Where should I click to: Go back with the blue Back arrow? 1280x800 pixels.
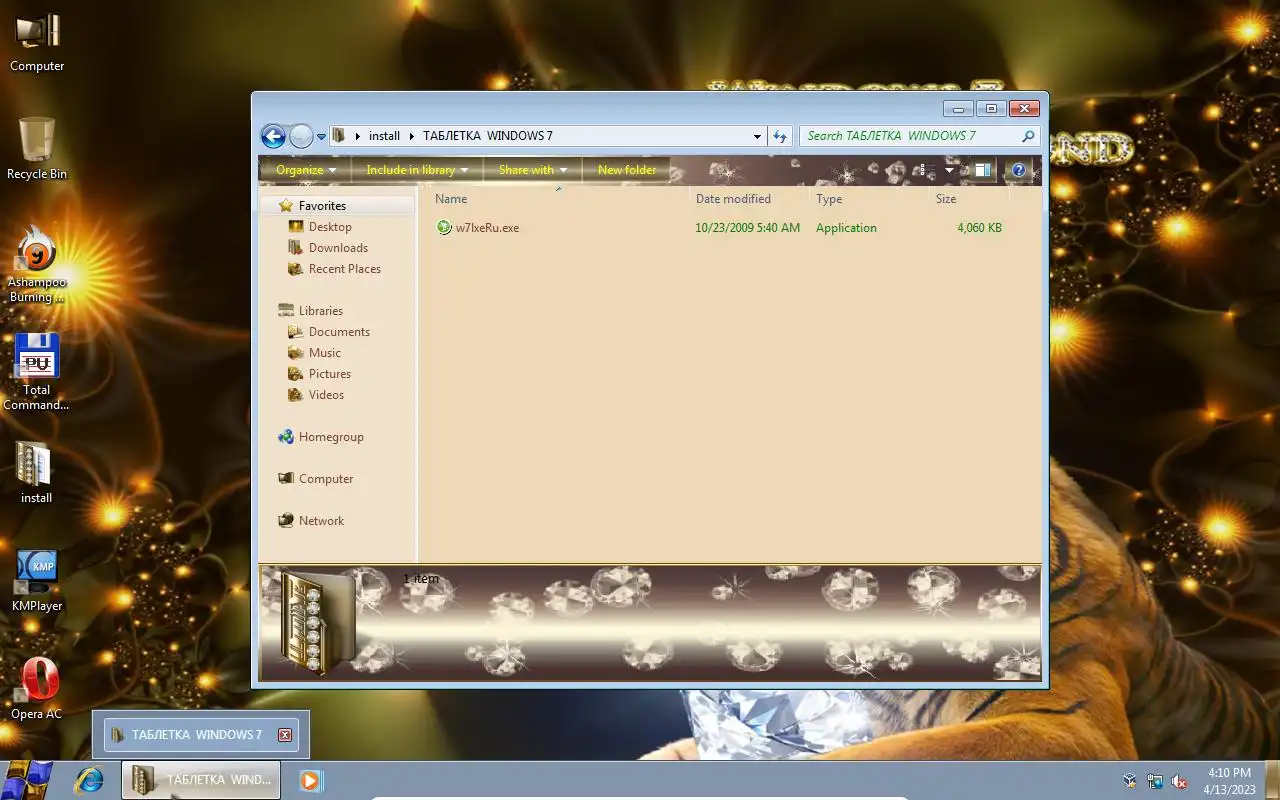tap(273, 136)
